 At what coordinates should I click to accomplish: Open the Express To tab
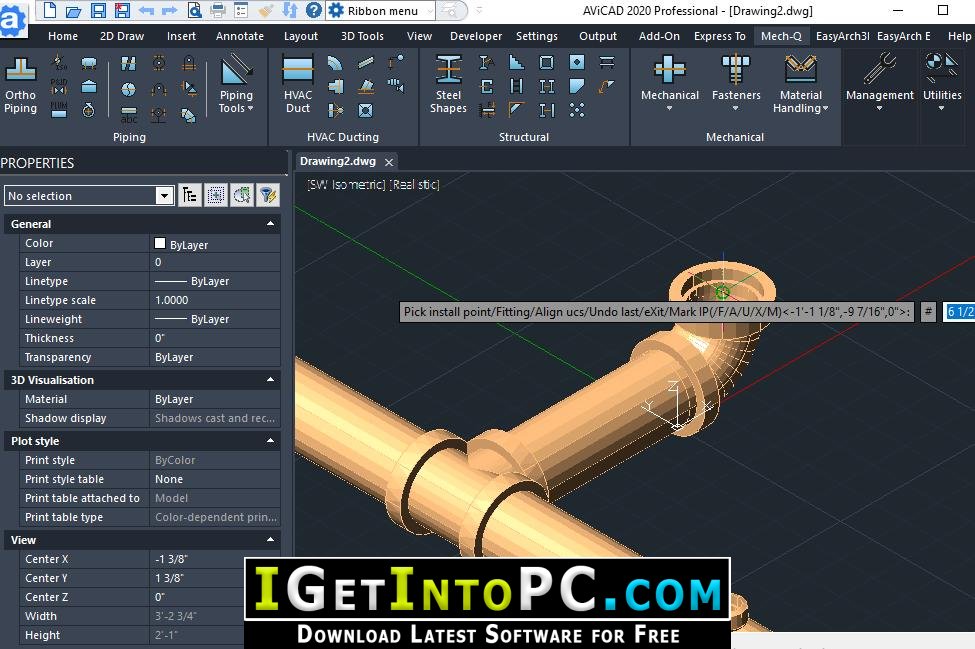pyautogui.click(x=719, y=36)
